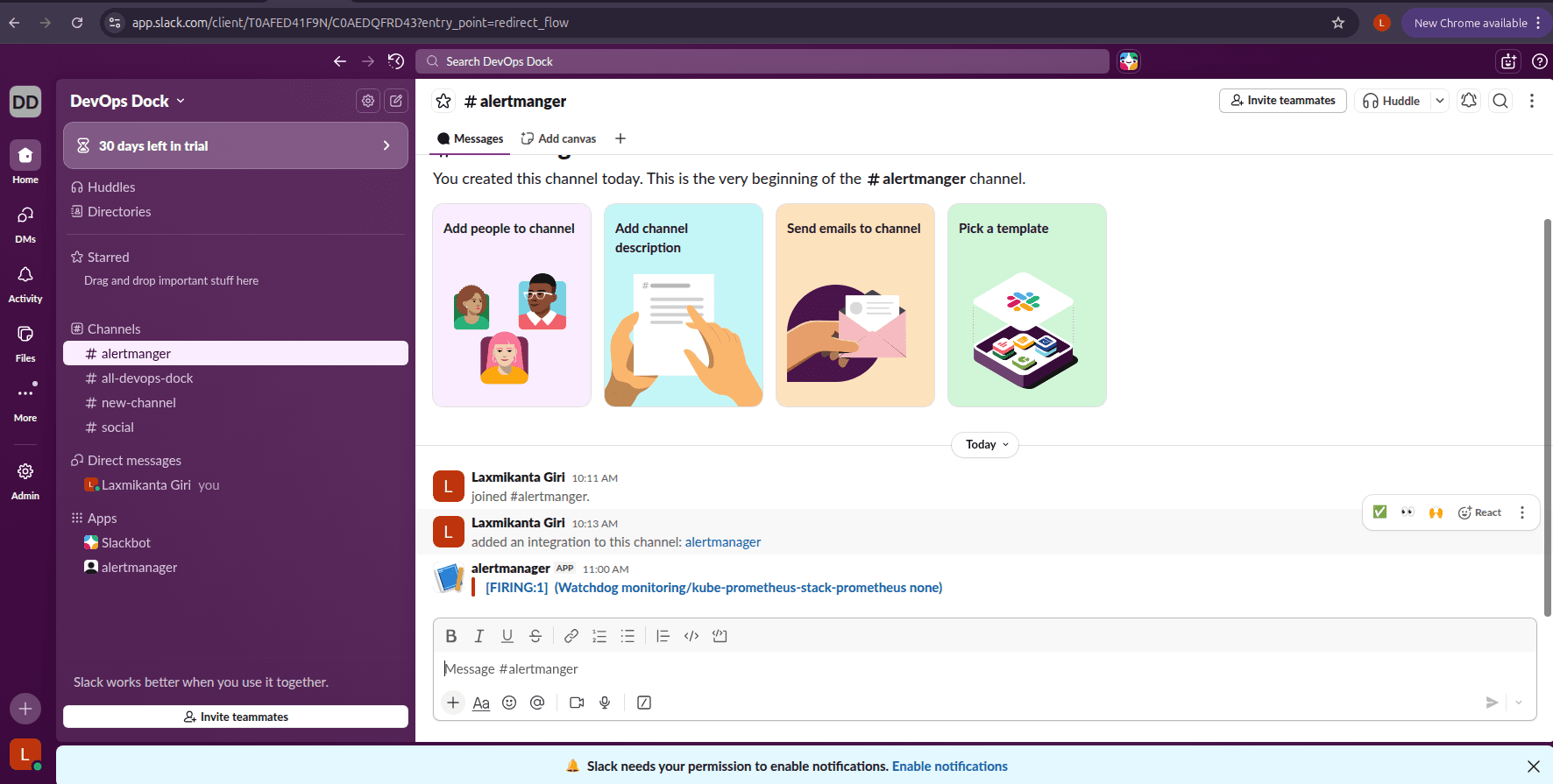This screenshot has width=1553, height=784.
Task: Open channel more actions menu
Action: coord(1532,101)
